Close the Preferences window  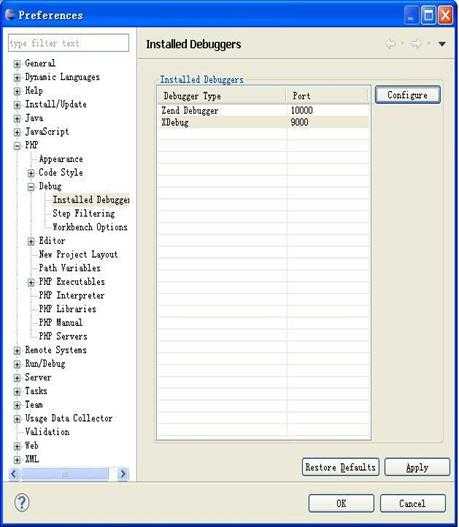(x=446, y=15)
